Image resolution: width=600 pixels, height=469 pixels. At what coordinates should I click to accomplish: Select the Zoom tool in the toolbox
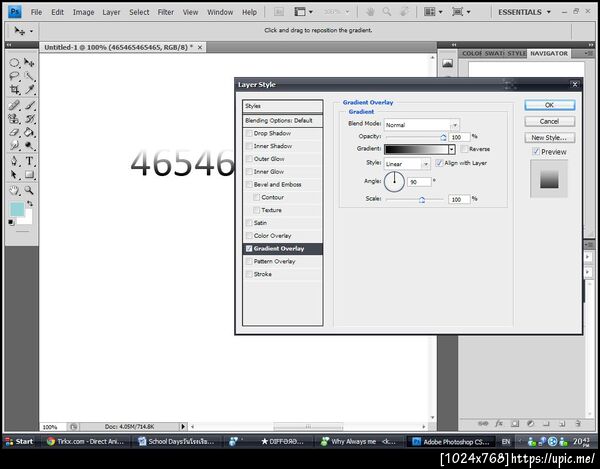click(29, 190)
